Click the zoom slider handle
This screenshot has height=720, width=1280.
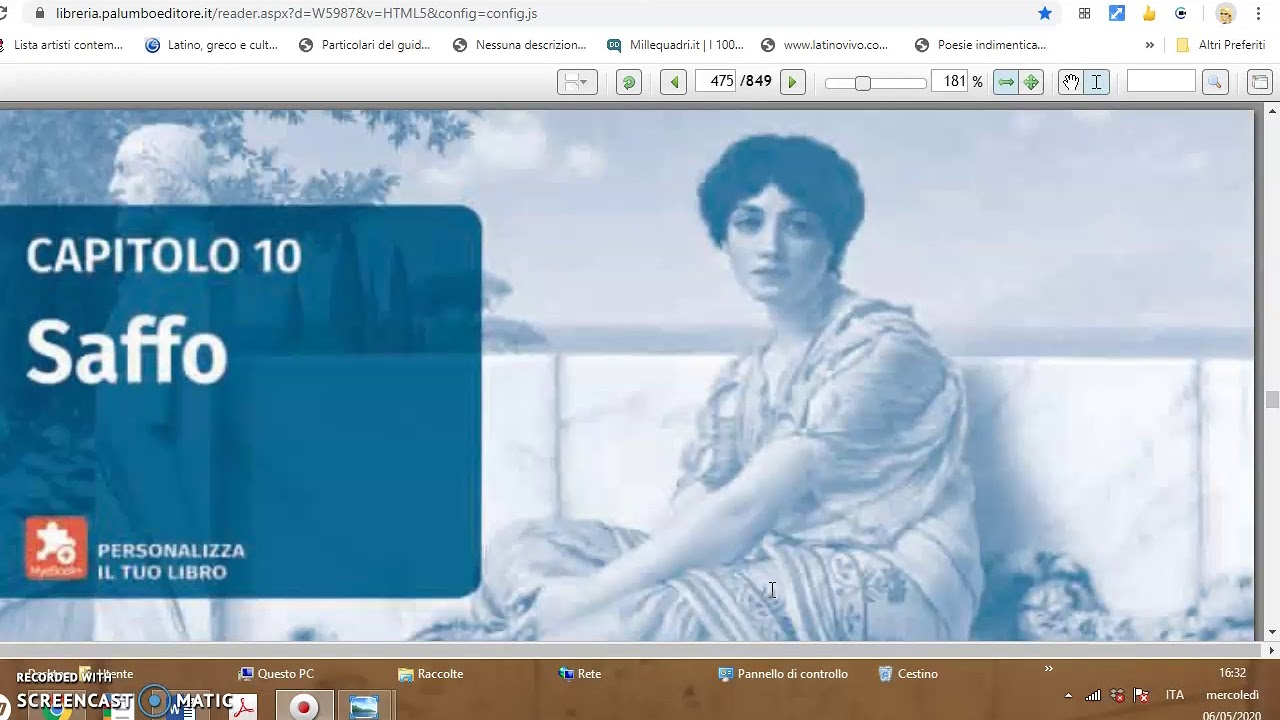click(x=862, y=83)
